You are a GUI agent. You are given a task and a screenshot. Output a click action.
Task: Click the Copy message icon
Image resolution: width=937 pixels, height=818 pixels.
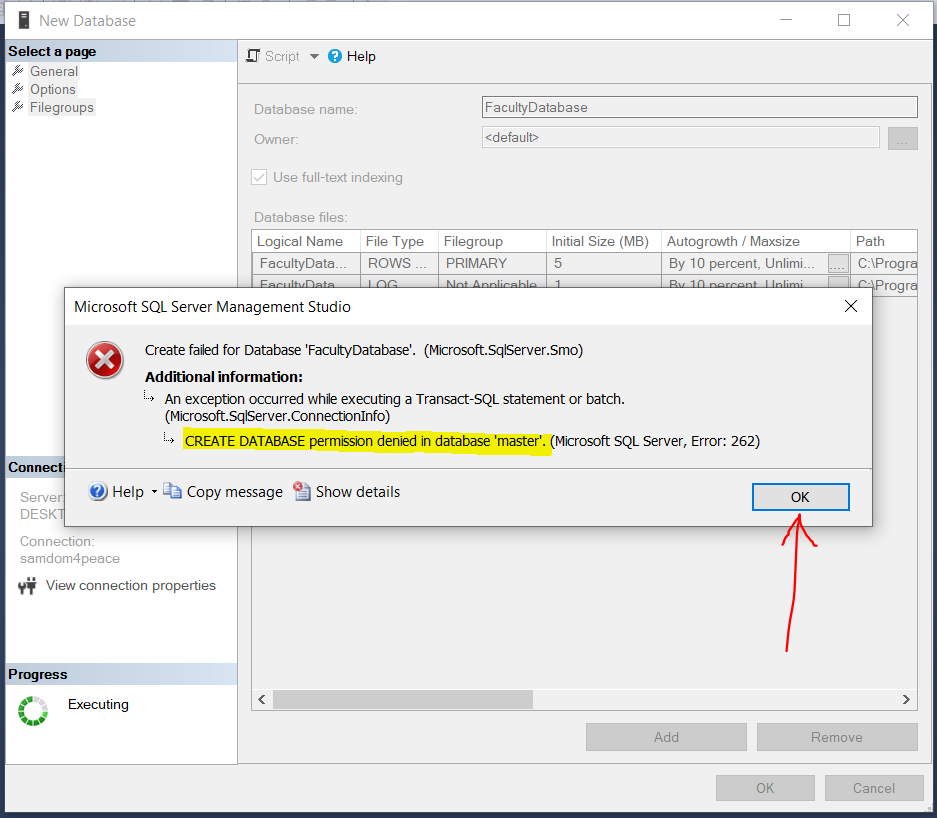pos(172,491)
